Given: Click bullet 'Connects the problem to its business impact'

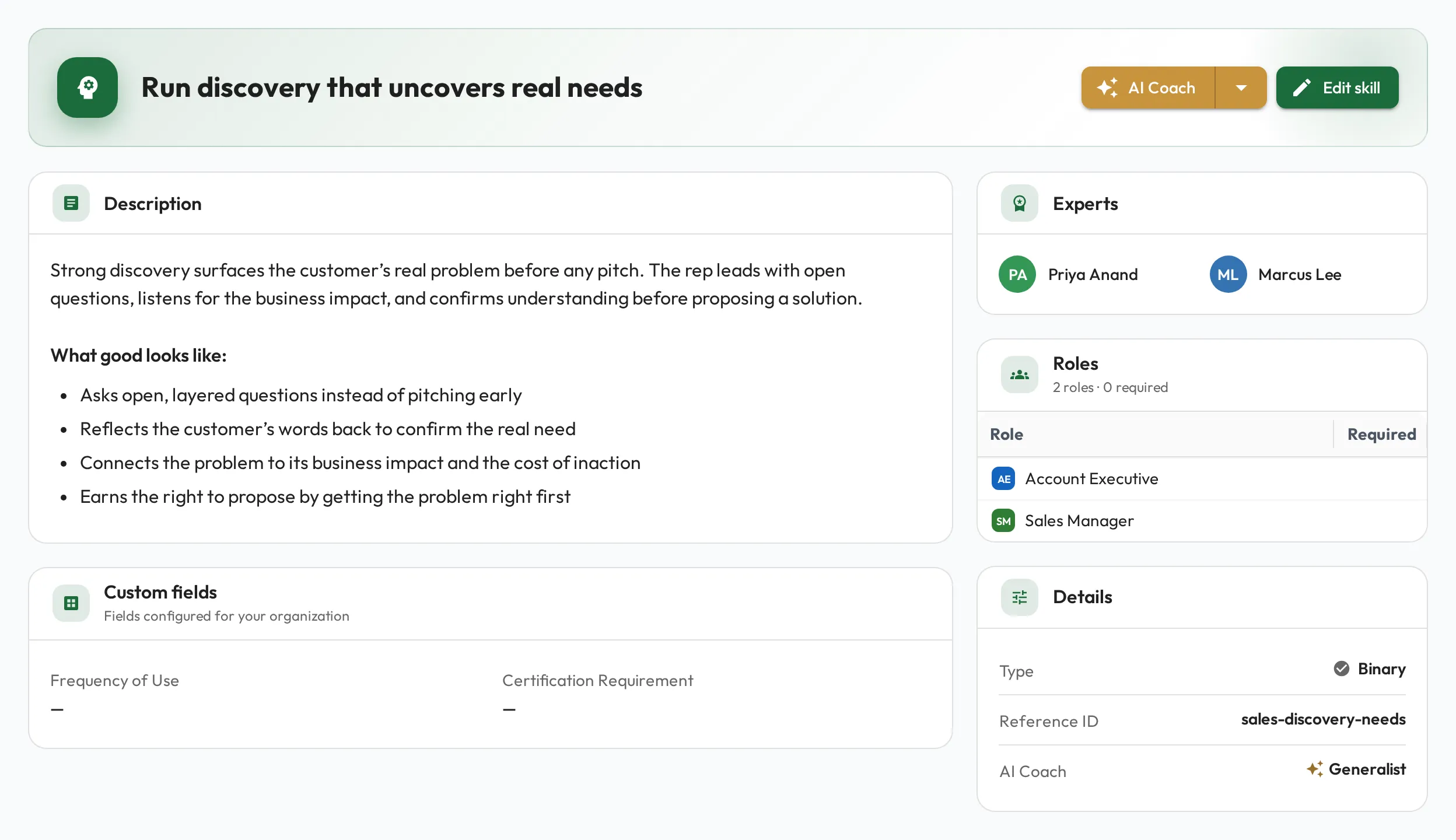Looking at the screenshot, I should point(360,463).
